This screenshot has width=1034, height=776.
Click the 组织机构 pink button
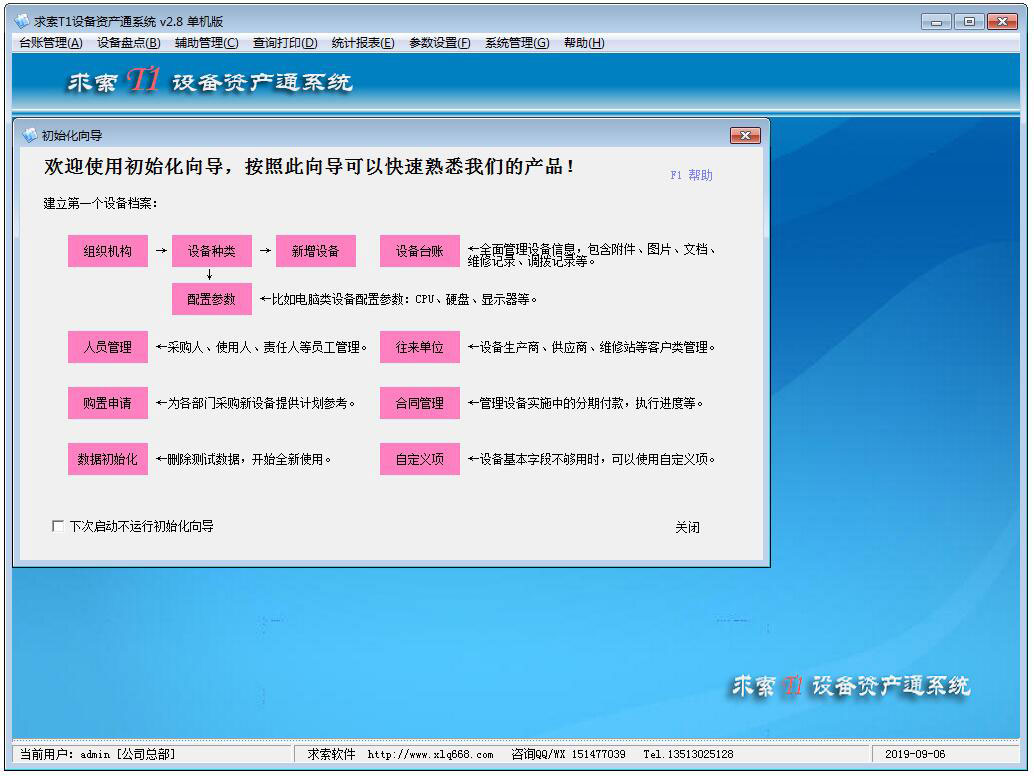click(x=107, y=251)
